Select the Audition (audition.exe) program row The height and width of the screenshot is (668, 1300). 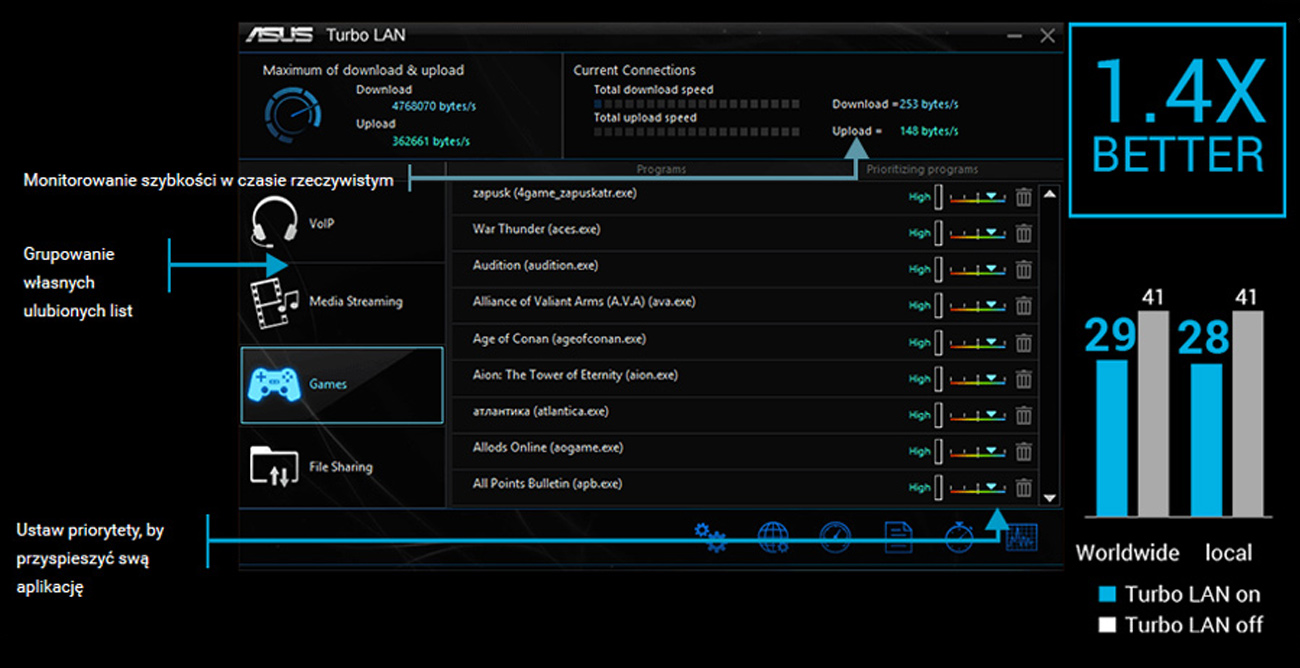(x=745, y=269)
